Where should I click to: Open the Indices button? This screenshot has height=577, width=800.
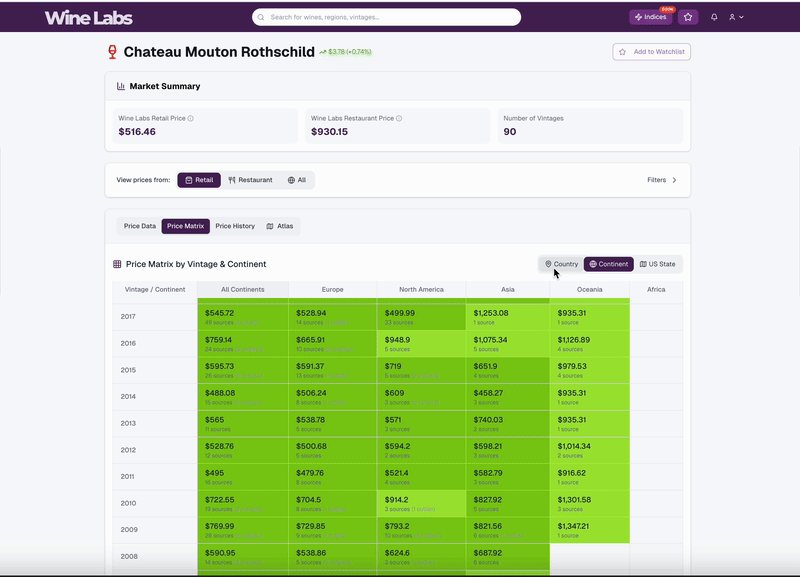pos(651,17)
